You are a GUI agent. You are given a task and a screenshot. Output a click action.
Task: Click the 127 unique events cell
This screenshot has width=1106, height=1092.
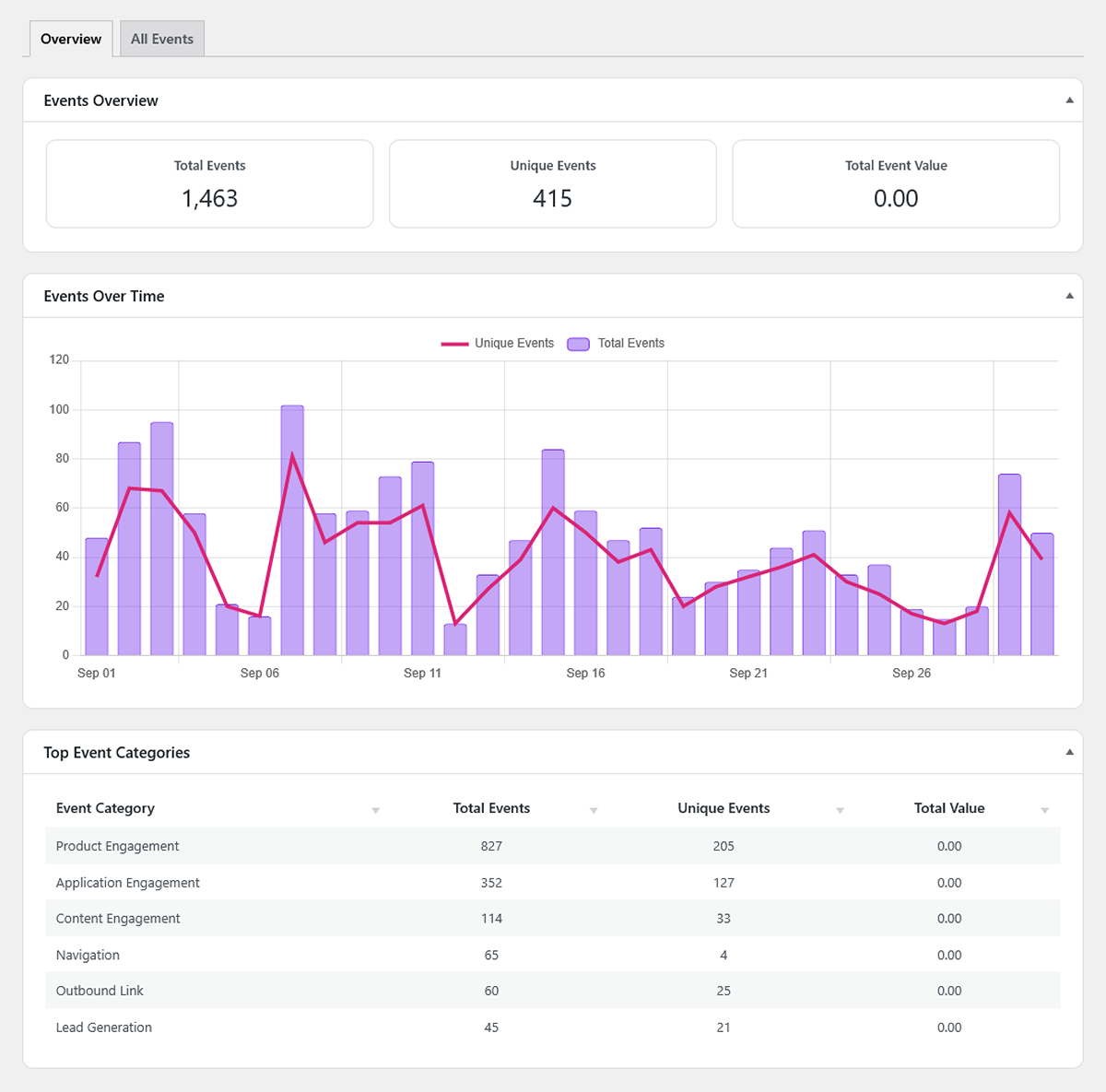pos(724,883)
